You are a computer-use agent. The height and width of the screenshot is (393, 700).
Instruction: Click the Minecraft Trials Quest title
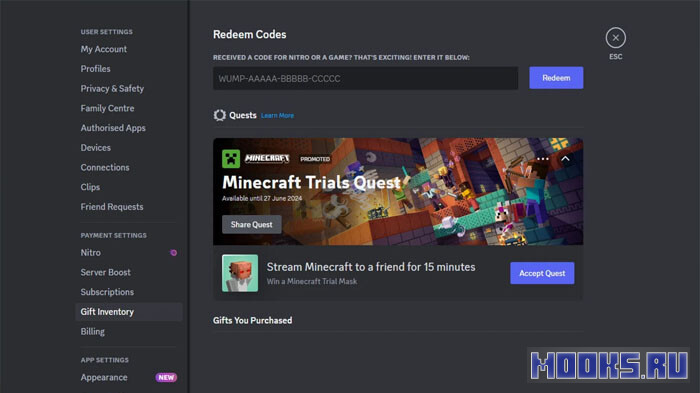[311, 183]
